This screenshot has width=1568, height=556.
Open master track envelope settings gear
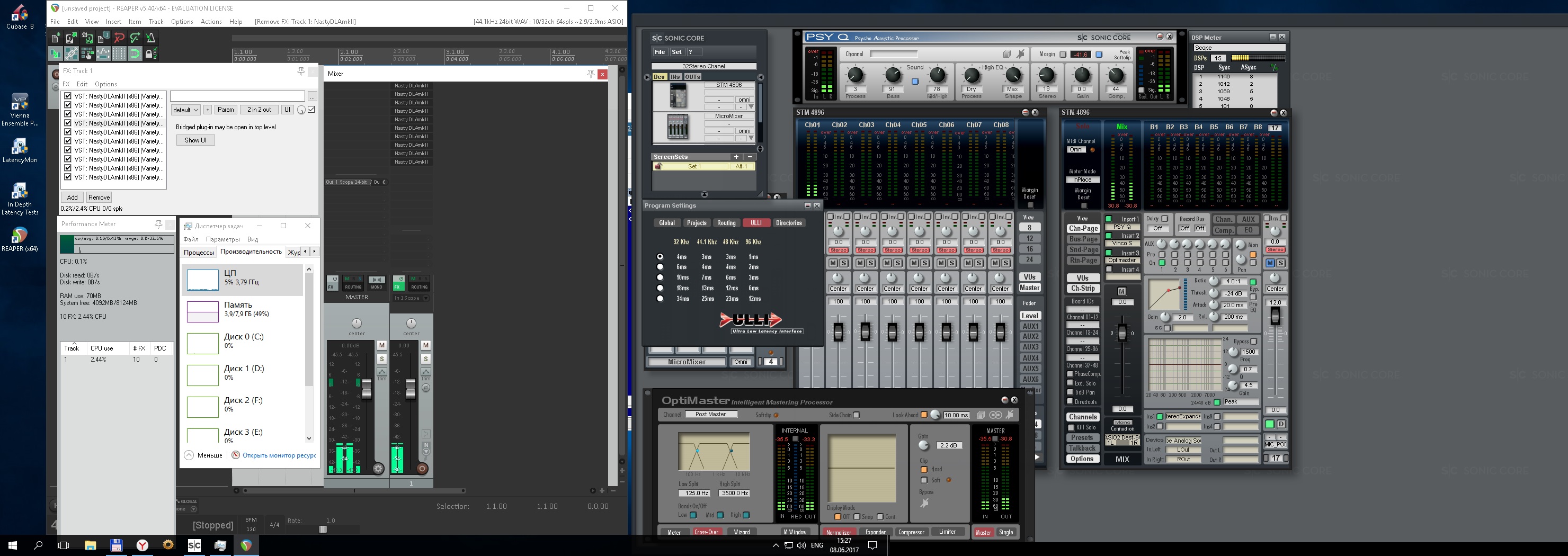coord(378,469)
